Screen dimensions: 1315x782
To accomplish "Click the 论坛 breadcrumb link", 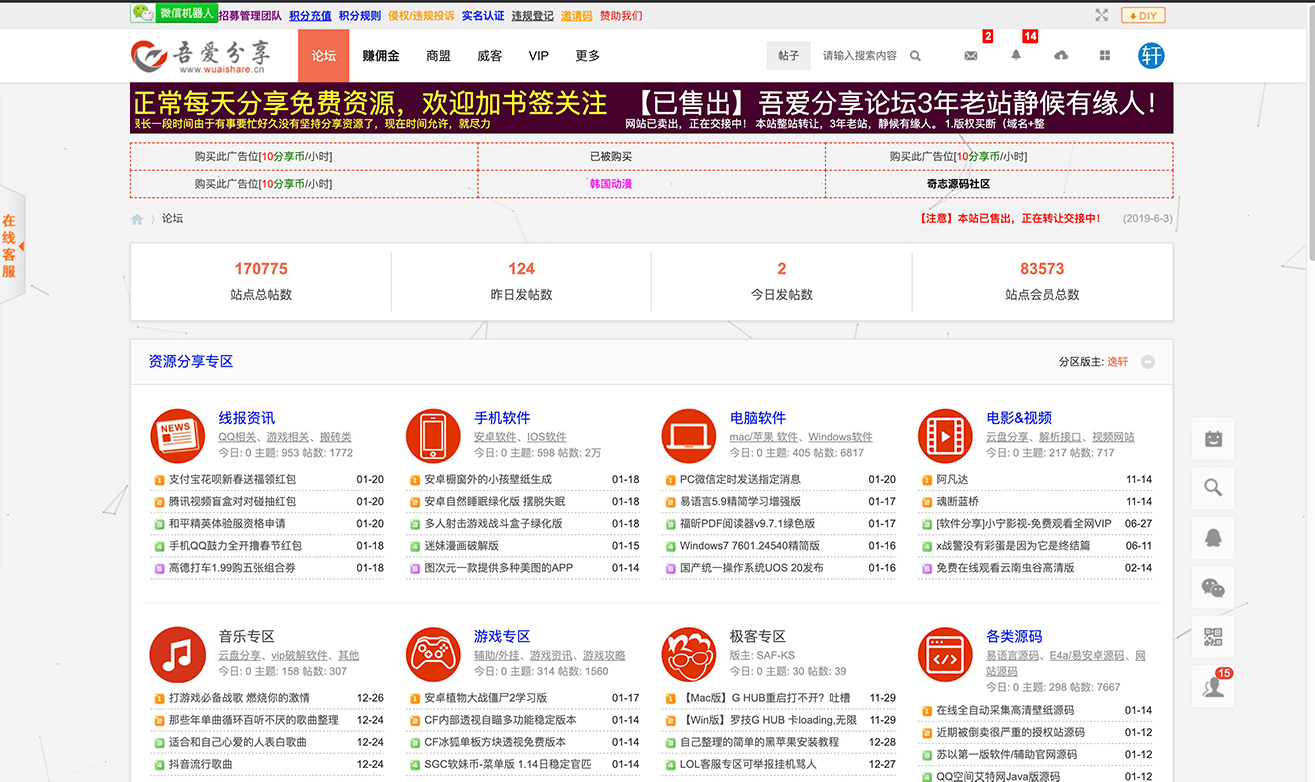I will click(x=173, y=218).
